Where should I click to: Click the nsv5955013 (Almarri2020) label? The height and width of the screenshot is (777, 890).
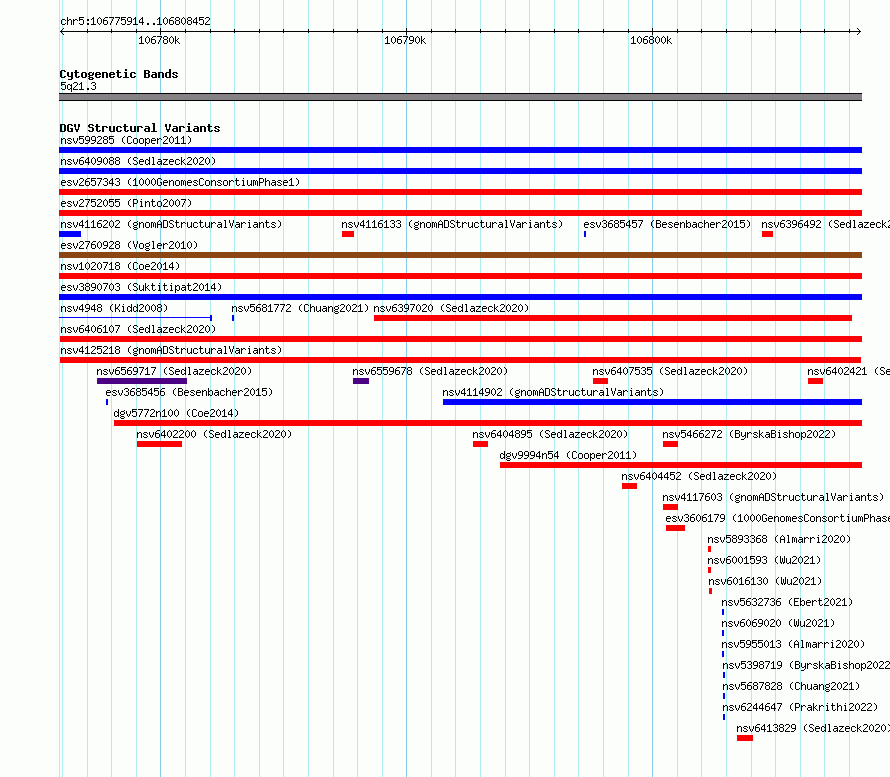tap(794, 644)
